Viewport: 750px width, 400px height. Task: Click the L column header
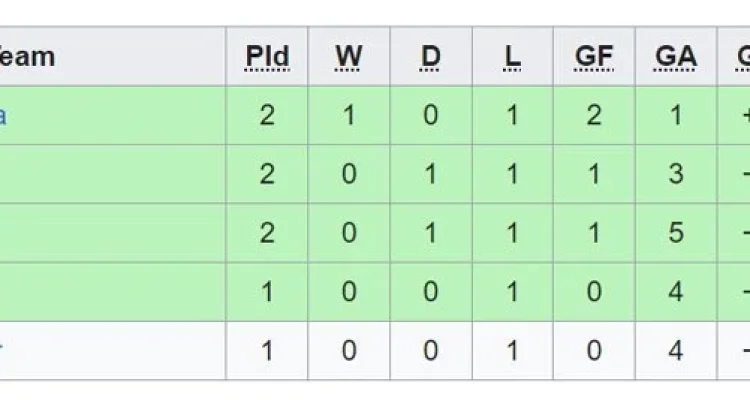coord(512,56)
